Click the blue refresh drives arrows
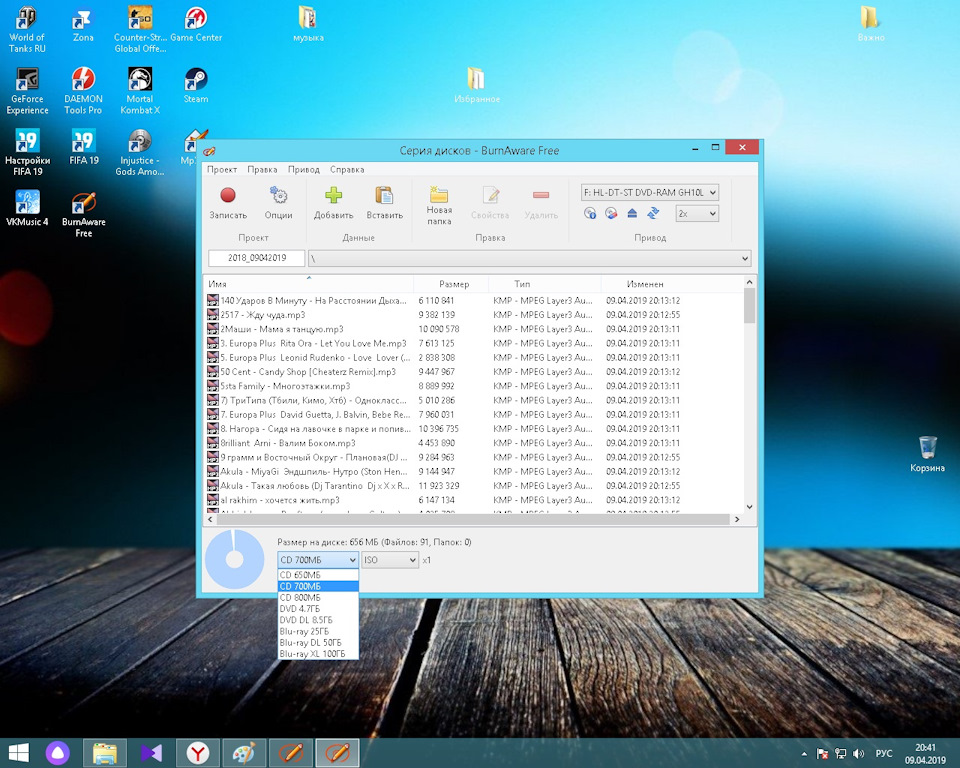The height and width of the screenshot is (768, 960). click(653, 213)
